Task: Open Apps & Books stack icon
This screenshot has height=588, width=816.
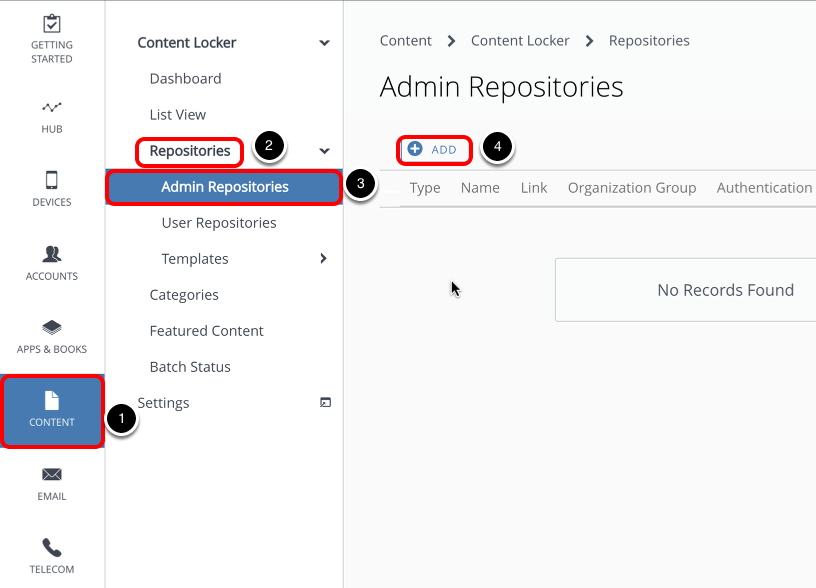Action: tap(52, 327)
